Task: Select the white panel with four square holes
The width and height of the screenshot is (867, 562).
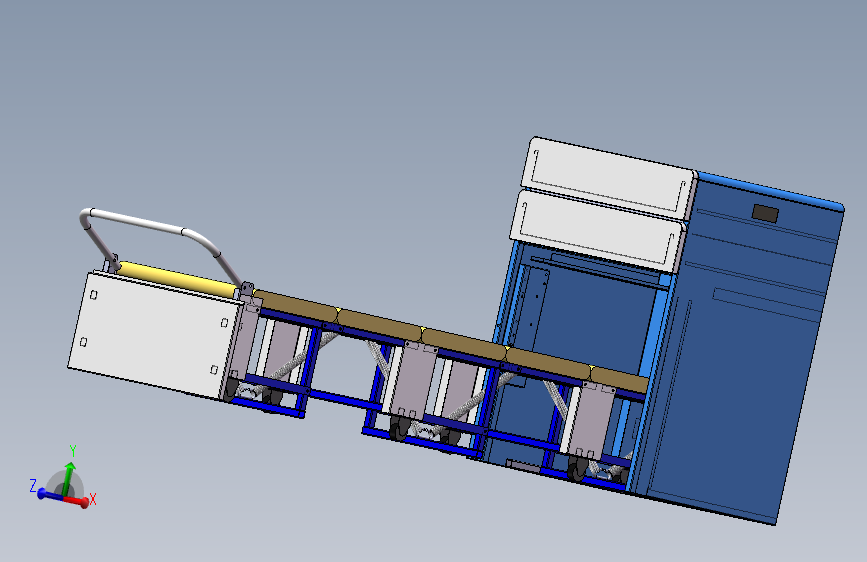Action: click(155, 335)
